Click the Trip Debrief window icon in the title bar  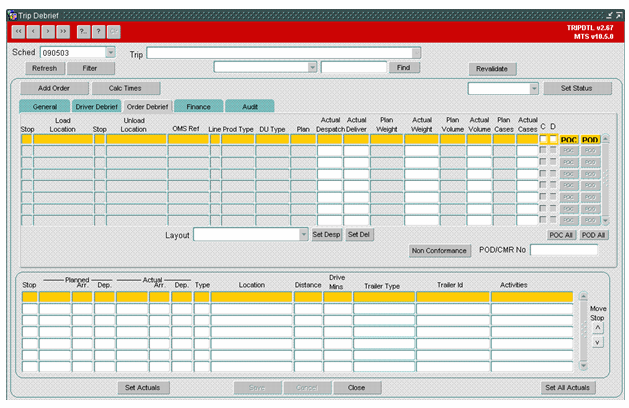12,15
